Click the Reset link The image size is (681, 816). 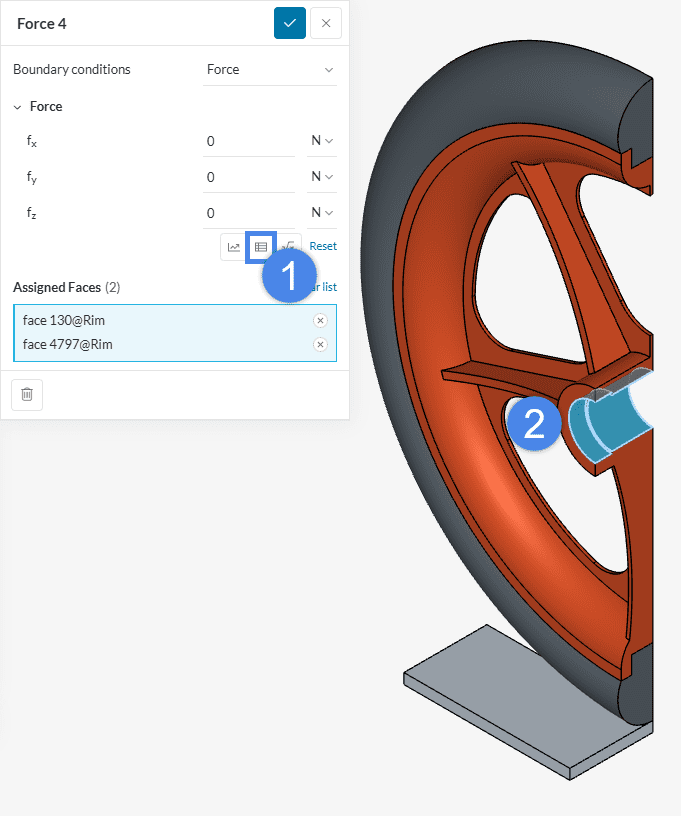tap(323, 246)
